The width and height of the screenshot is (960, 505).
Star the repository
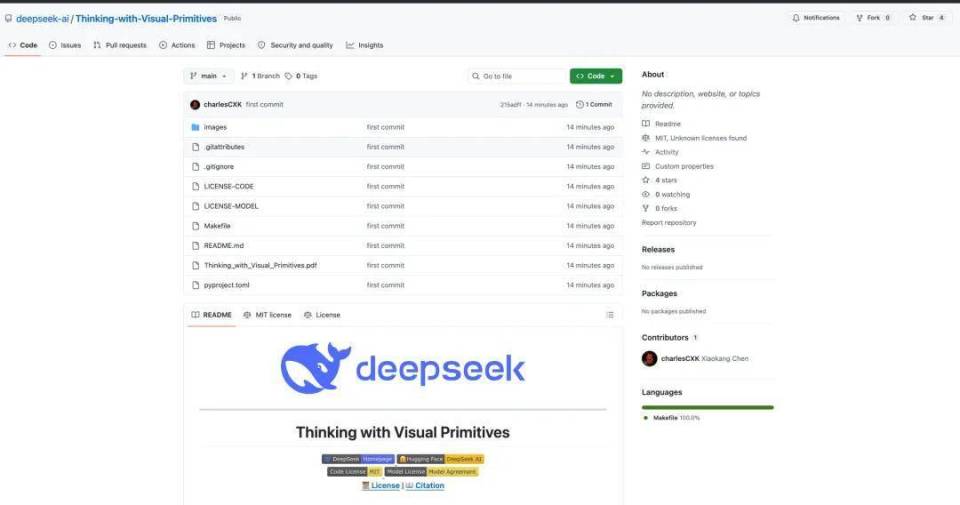tap(926, 18)
